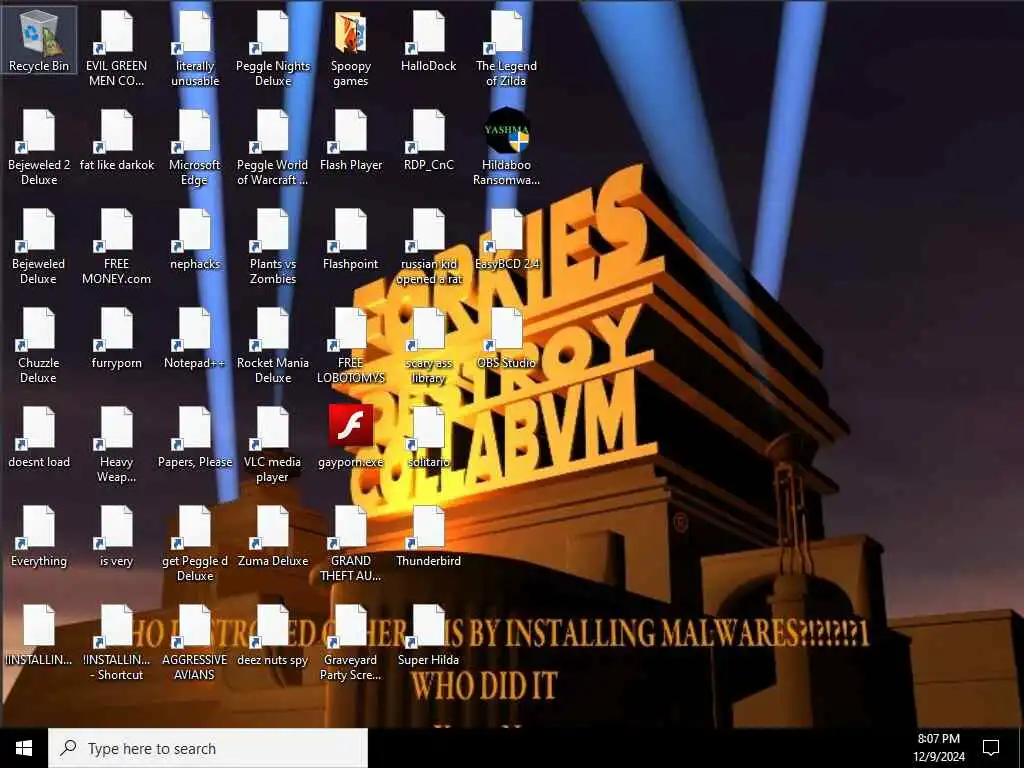Select the nephacks shortcut
The height and width of the screenshot is (768, 1024).
point(195,239)
